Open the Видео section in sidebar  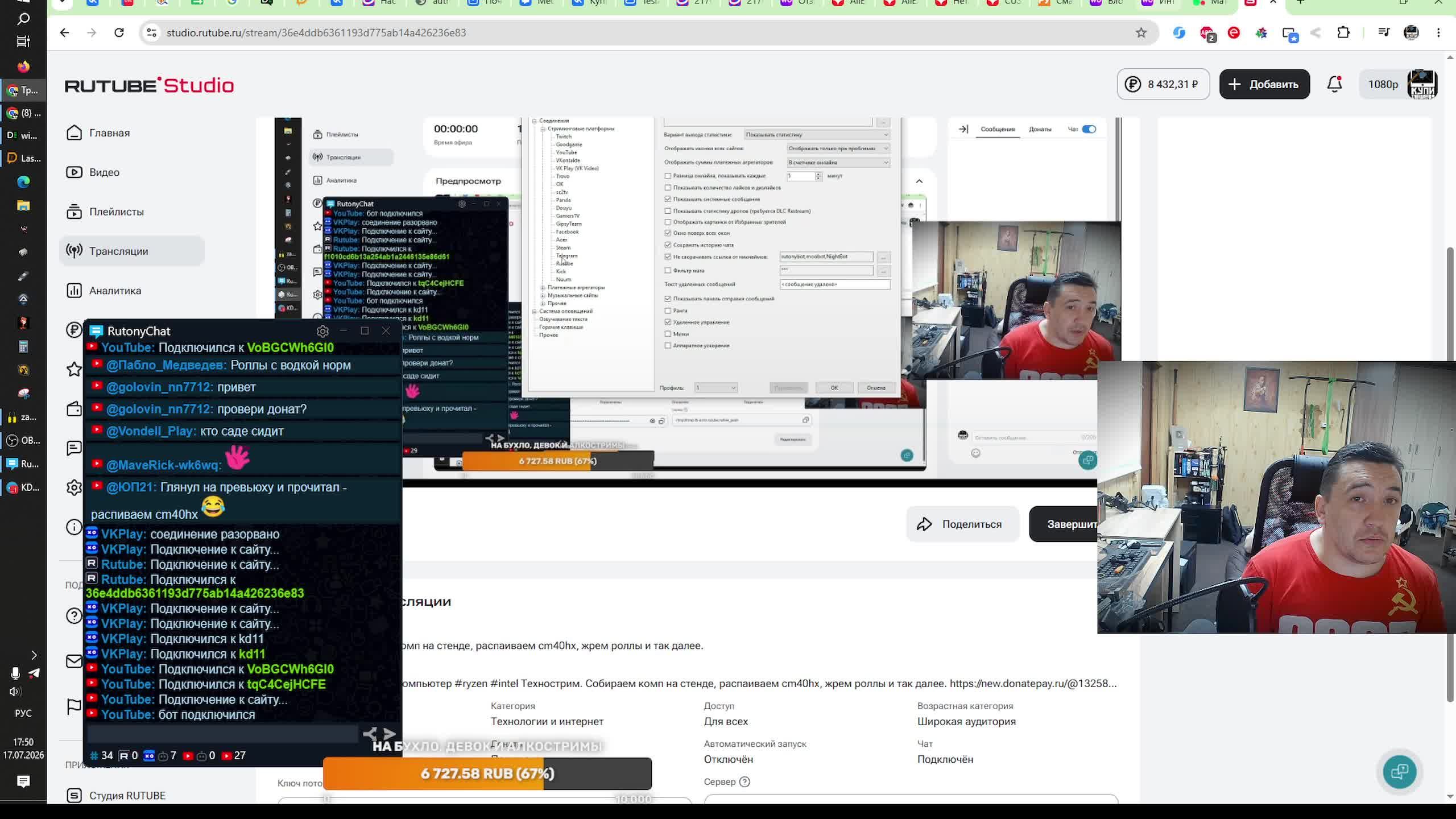tap(93, 172)
